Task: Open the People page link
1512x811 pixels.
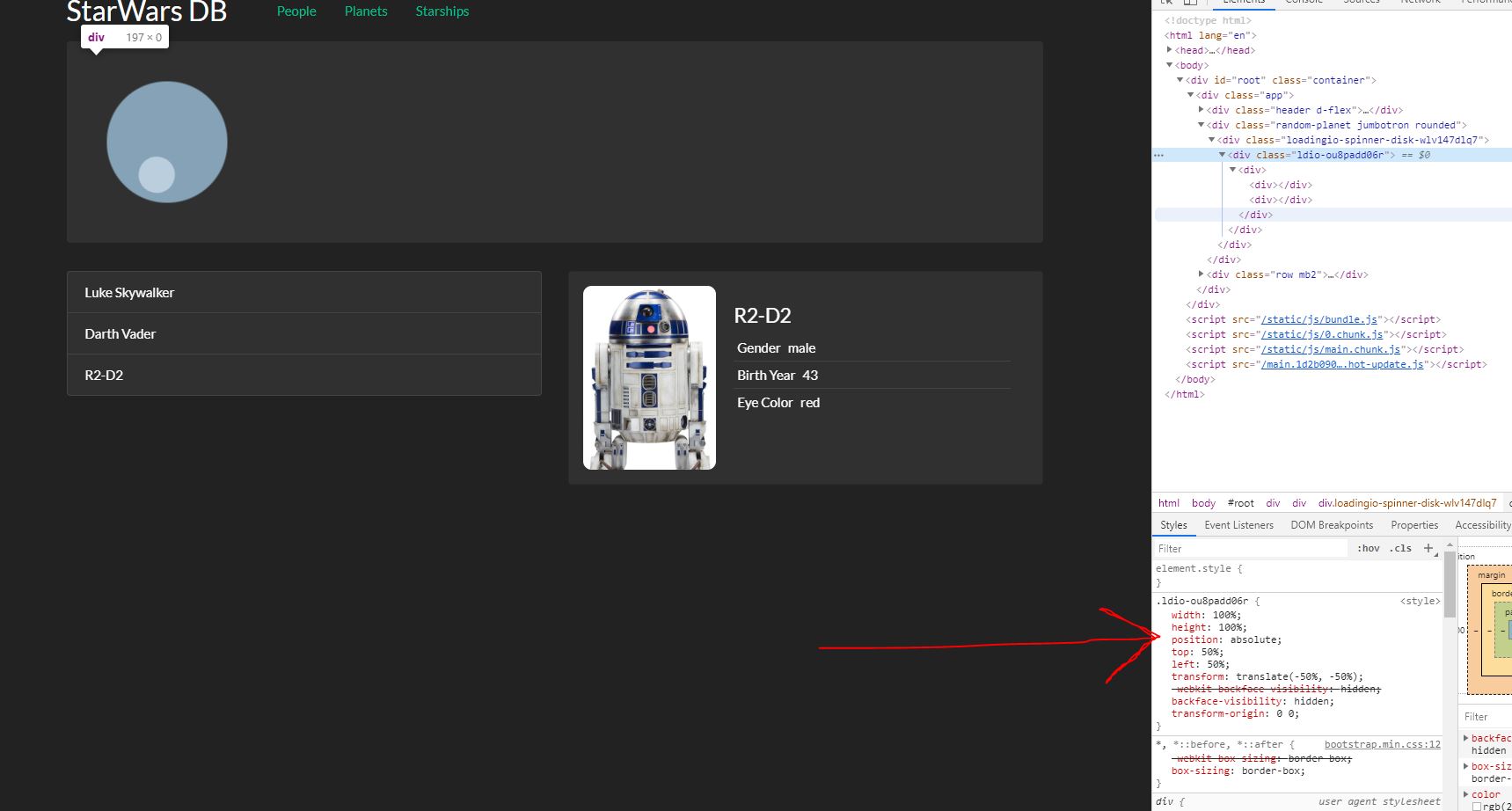Action: click(296, 11)
